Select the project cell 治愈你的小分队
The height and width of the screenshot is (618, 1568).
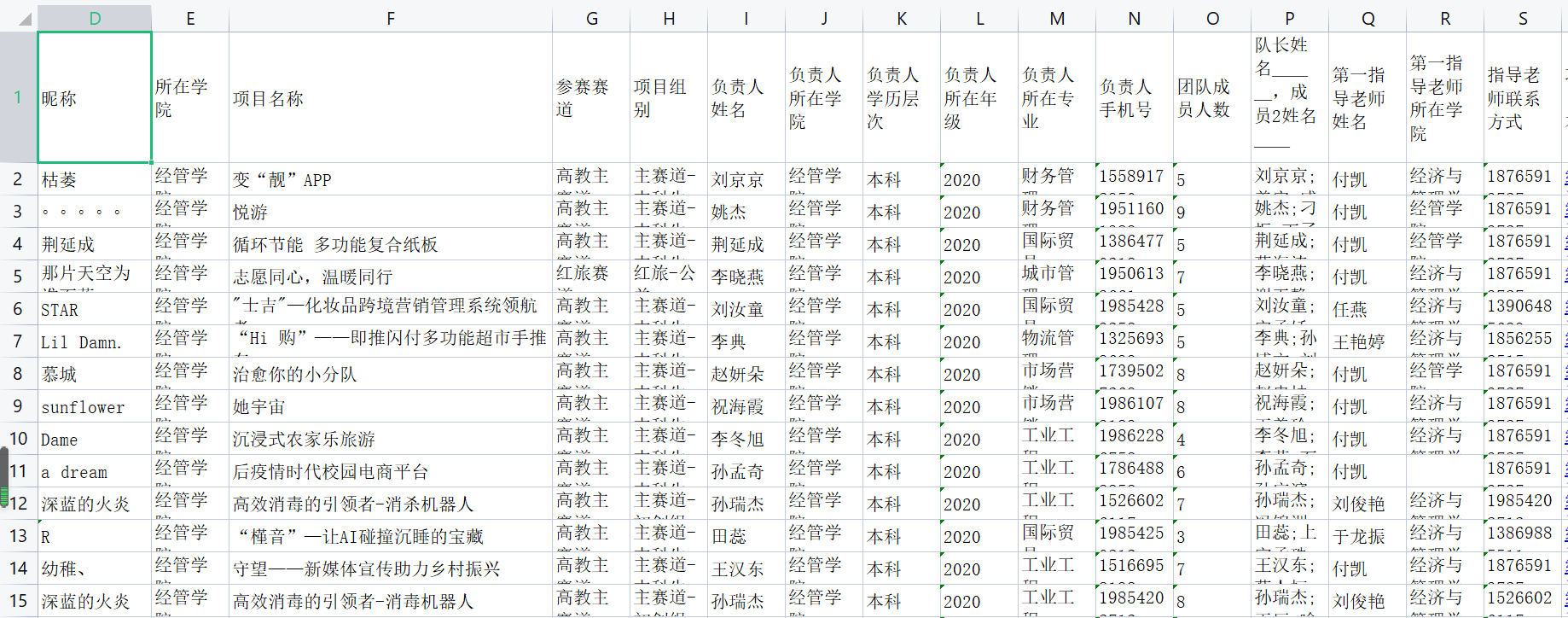390,375
